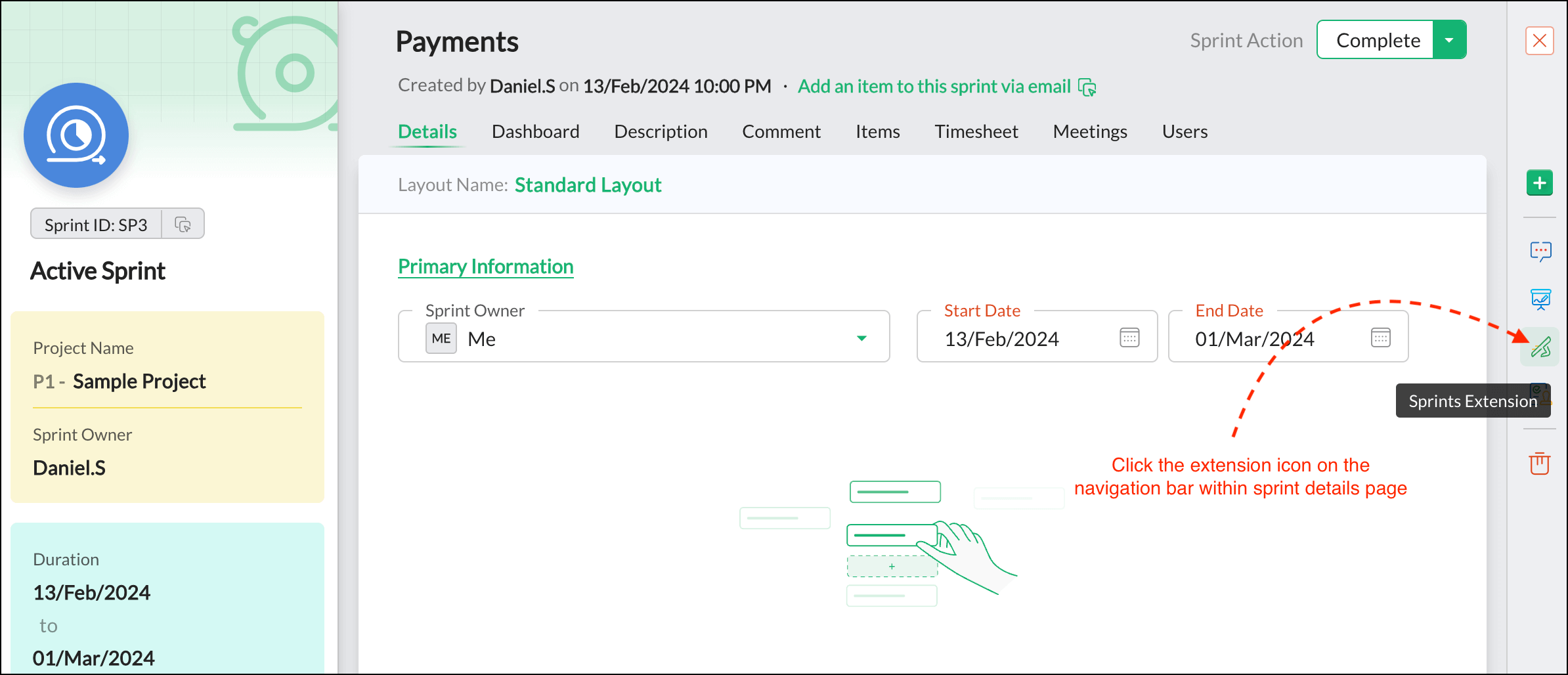Click the Payments sprint title
This screenshot has width=1568, height=675.
point(457,41)
